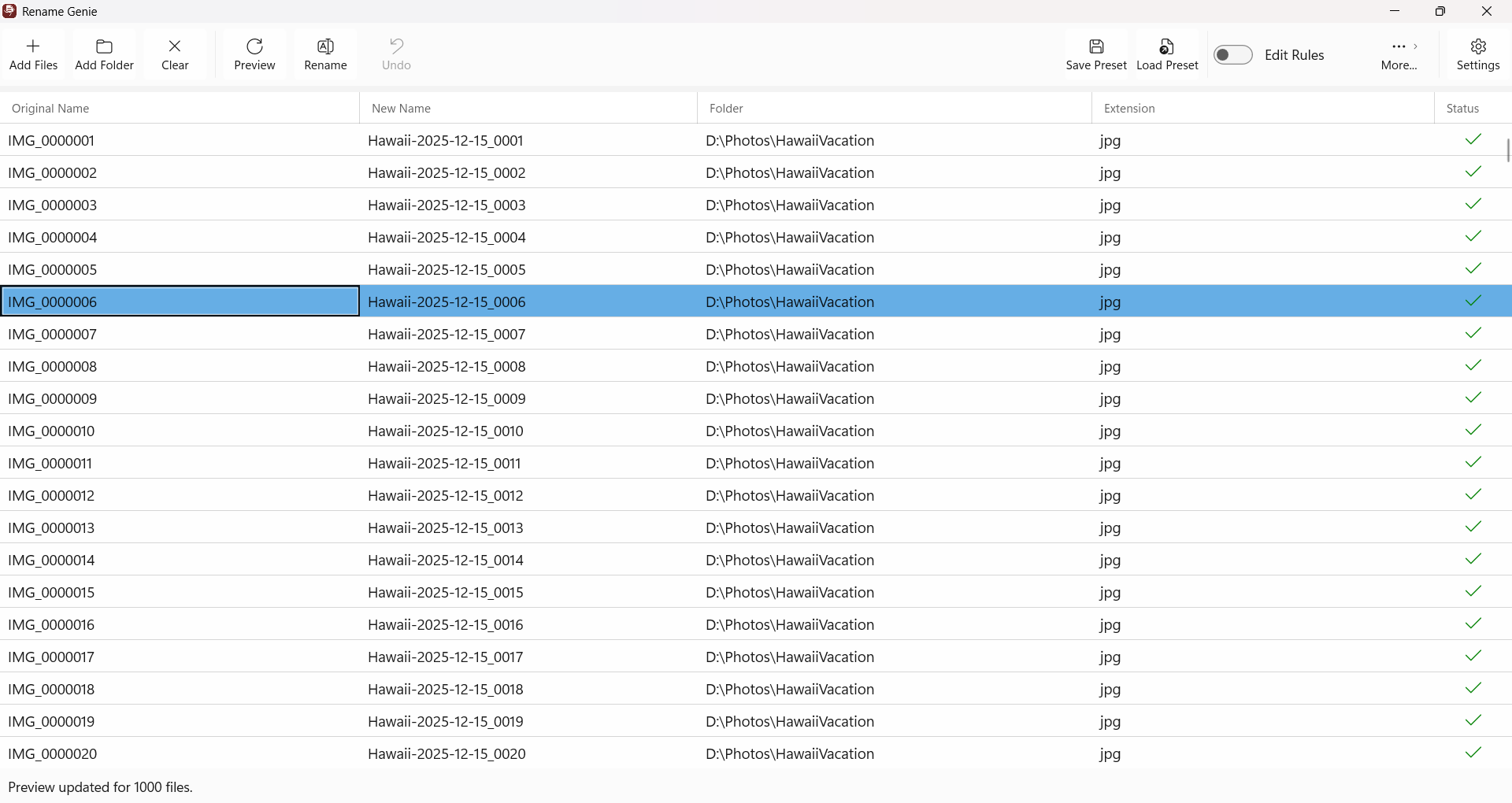Click the Undo icon
The width and height of the screenshot is (1512, 803).
tap(396, 46)
